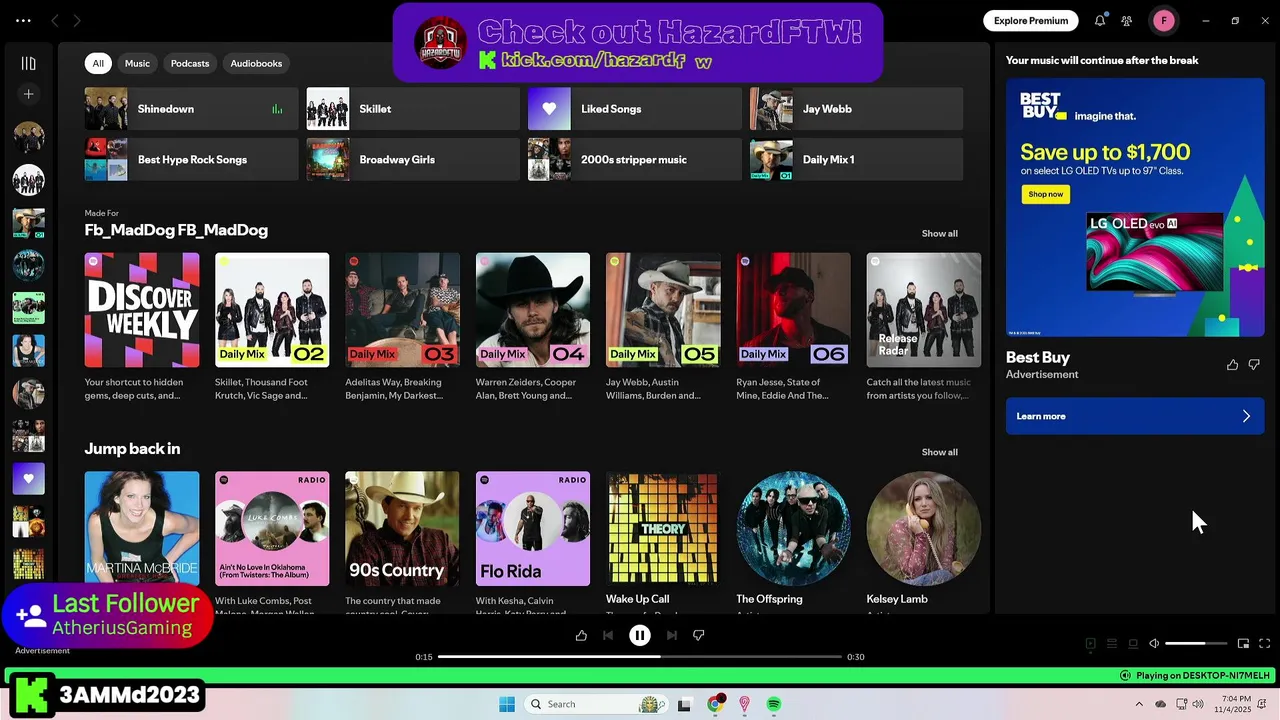
Task: Open the Skillet shortcut tile
Action: 413,109
